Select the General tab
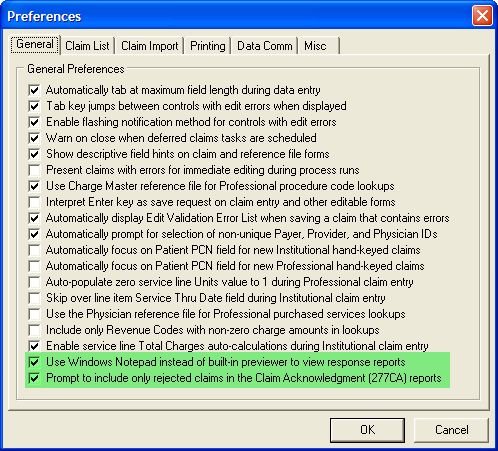The width and height of the screenshot is (498, 451). [x=35, y=44]
